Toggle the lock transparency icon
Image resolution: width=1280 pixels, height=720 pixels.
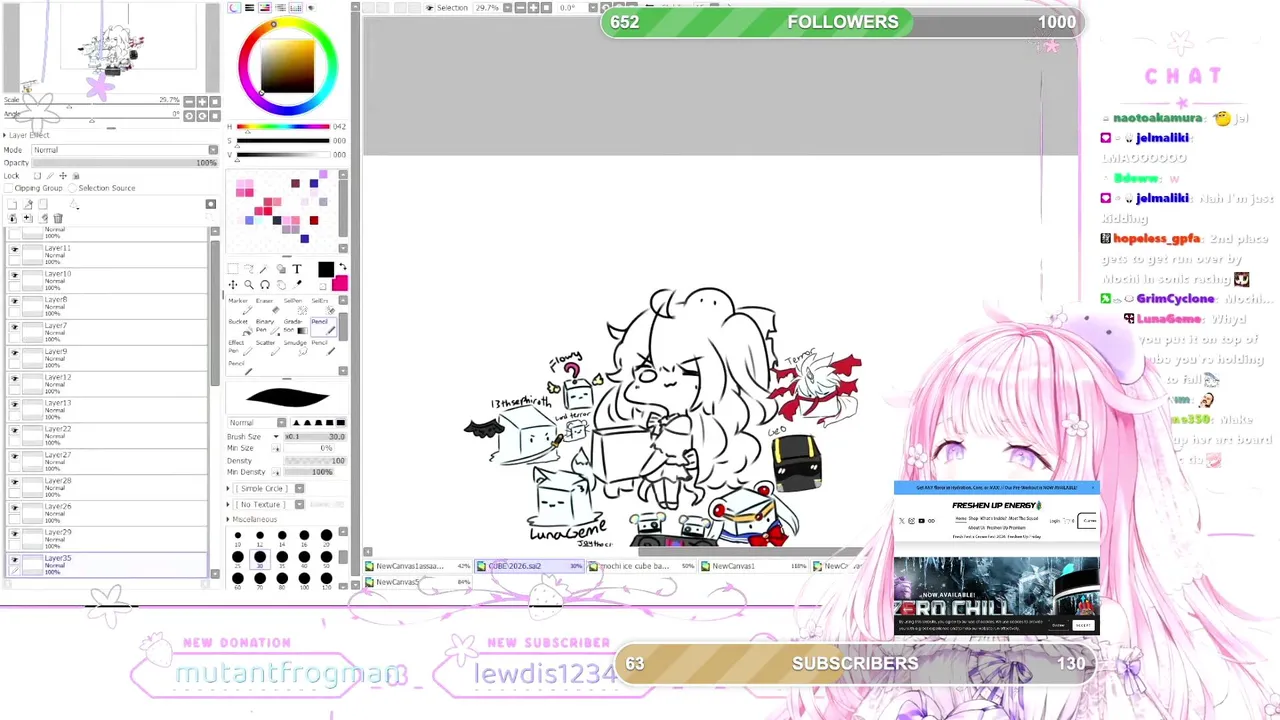click(37, 176)
